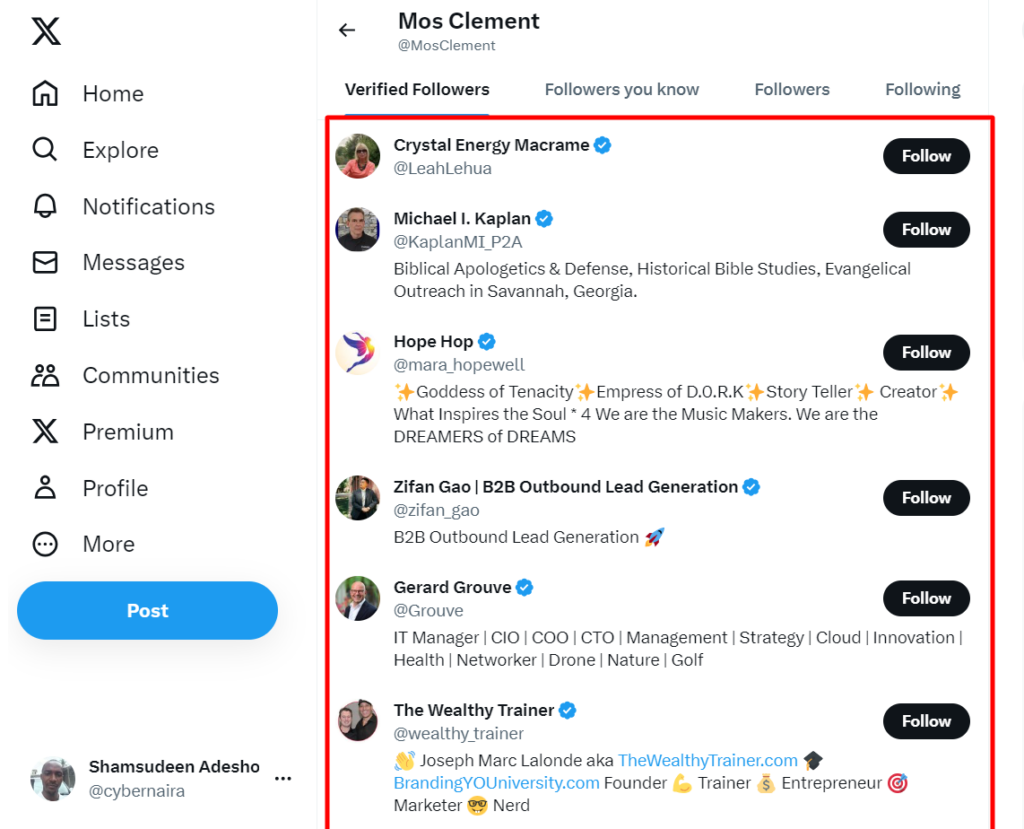Select the Verified Followers tab
The width and height of the screenshot is (1024, 829).
click(416, 89)
